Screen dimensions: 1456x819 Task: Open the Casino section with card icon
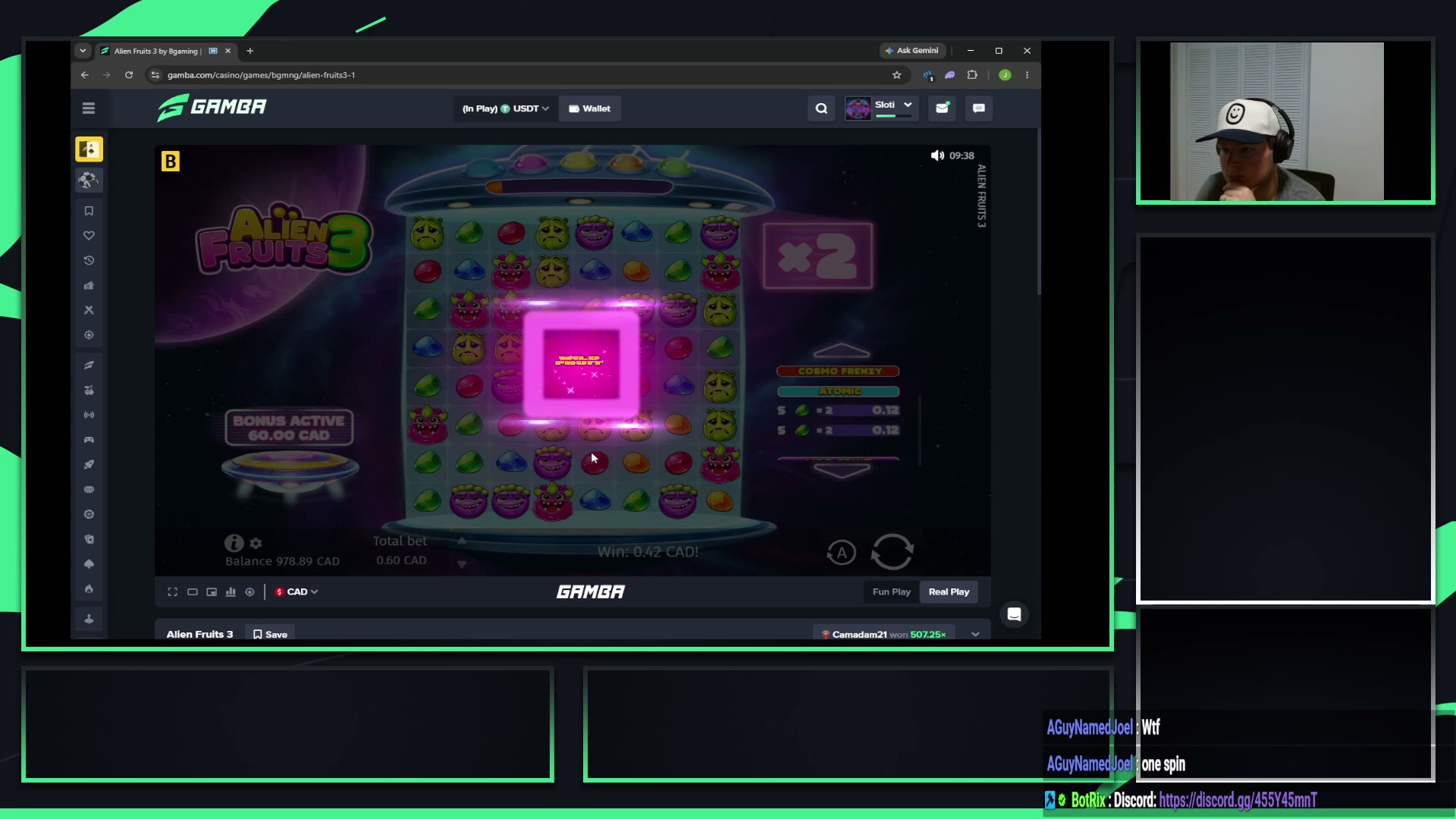pos(89,149)
